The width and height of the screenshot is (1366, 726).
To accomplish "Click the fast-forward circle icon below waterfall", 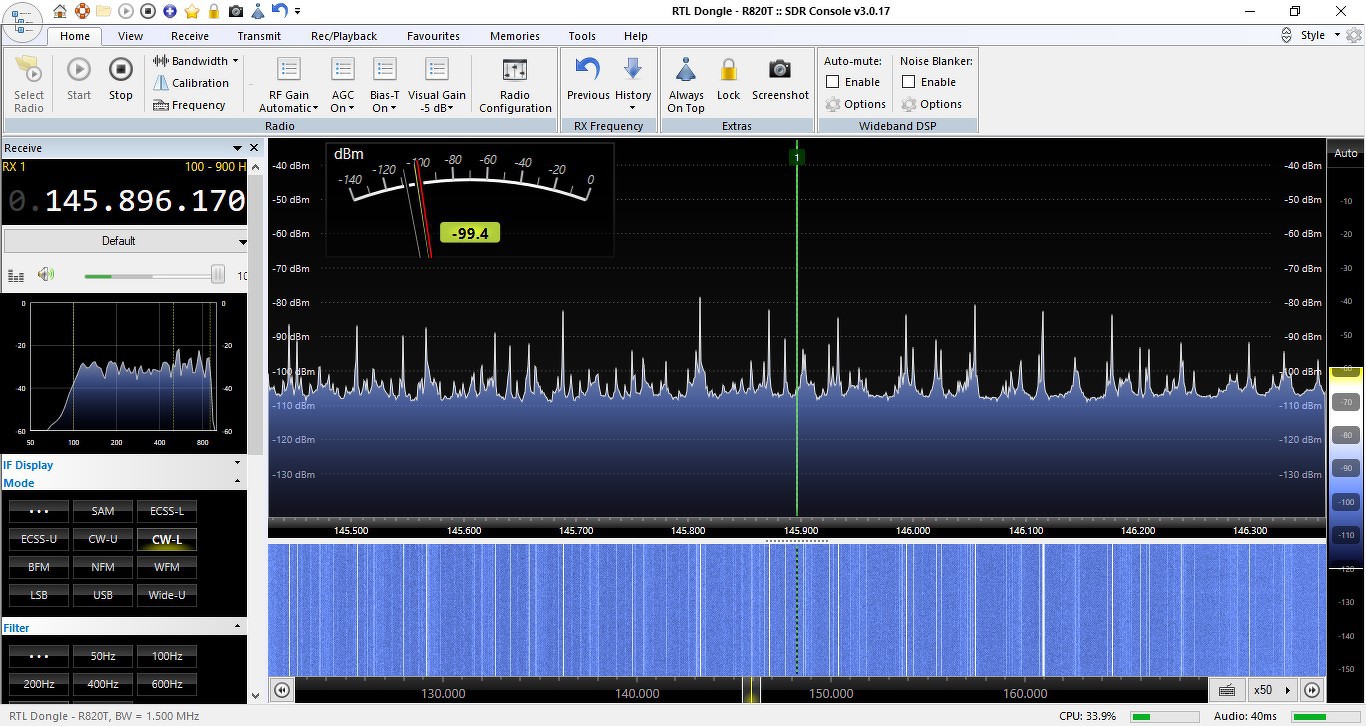I will (1312, 690).
